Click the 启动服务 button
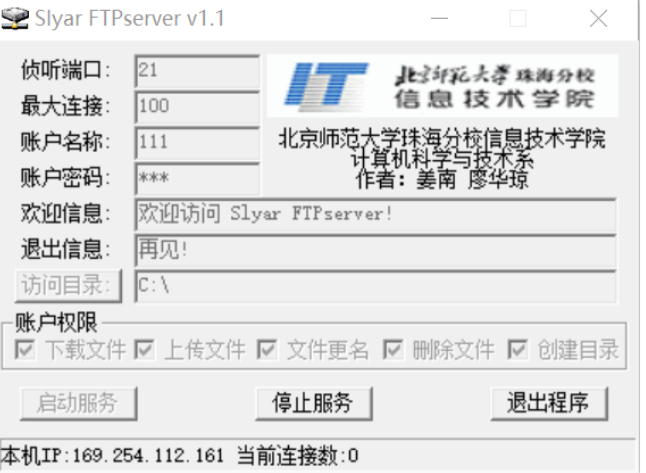This screenshot has height=473, width=646. pyautogui.click(x=78, y=403)
